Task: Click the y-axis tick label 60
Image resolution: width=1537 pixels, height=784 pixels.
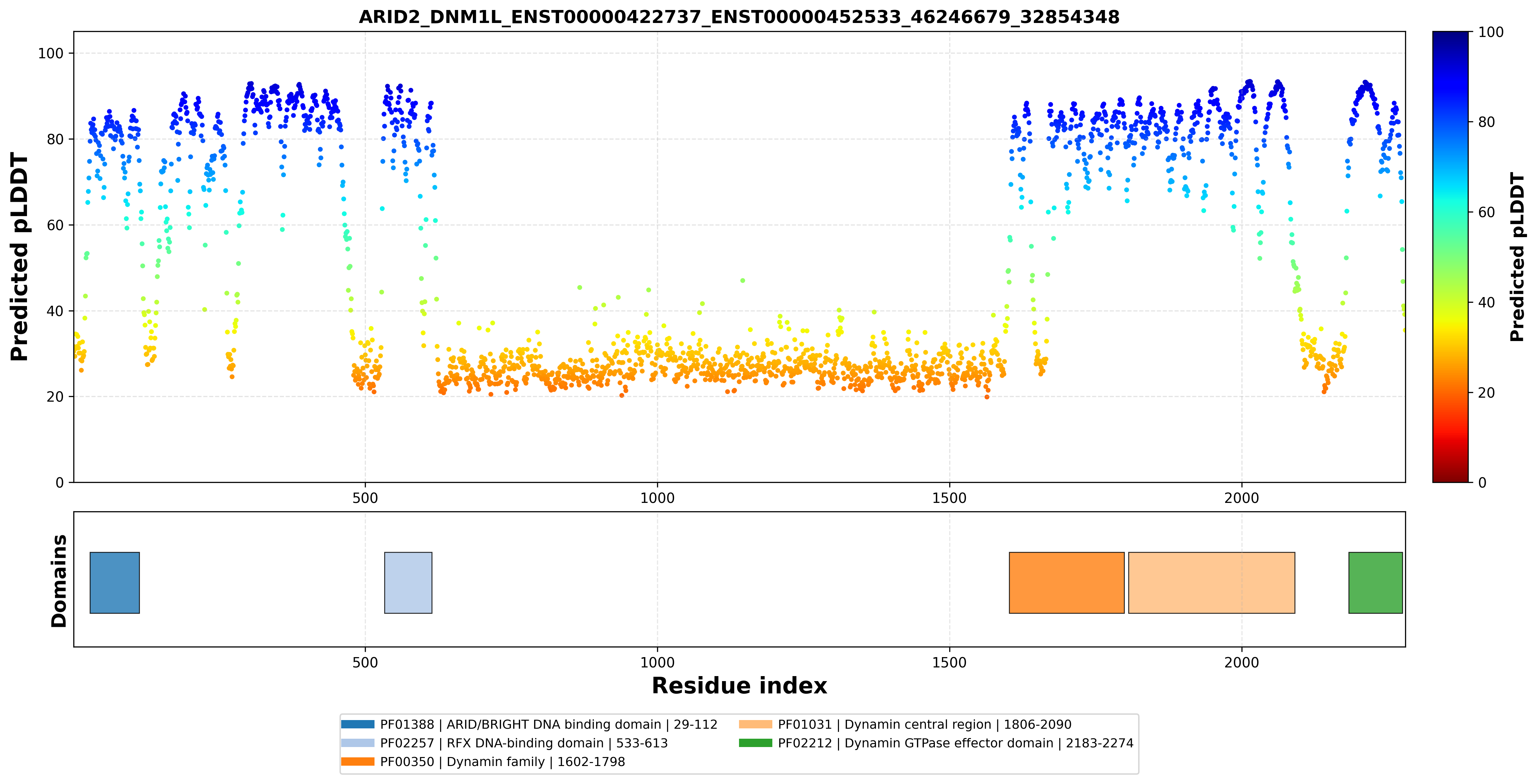Action: tap(55, 225)
